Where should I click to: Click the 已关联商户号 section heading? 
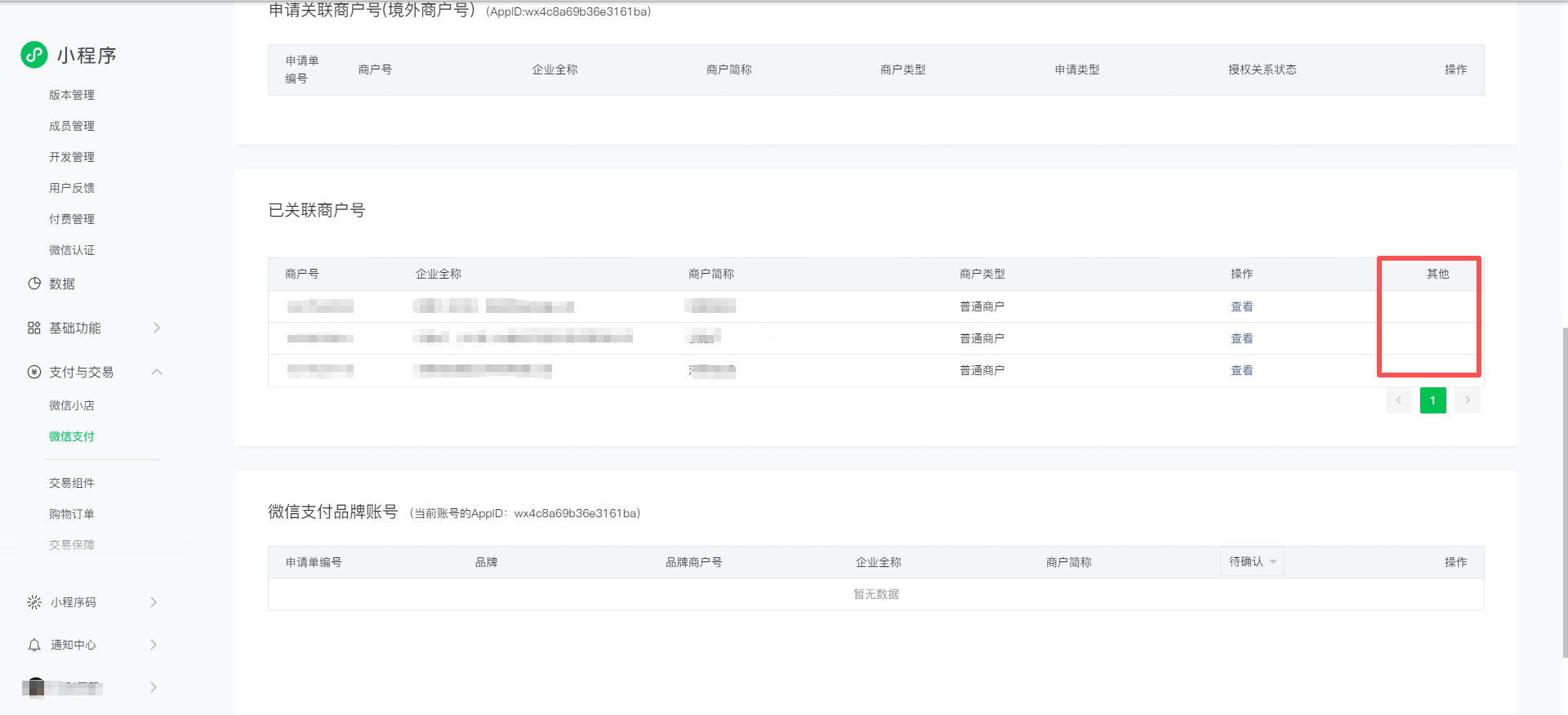[317, 210]
